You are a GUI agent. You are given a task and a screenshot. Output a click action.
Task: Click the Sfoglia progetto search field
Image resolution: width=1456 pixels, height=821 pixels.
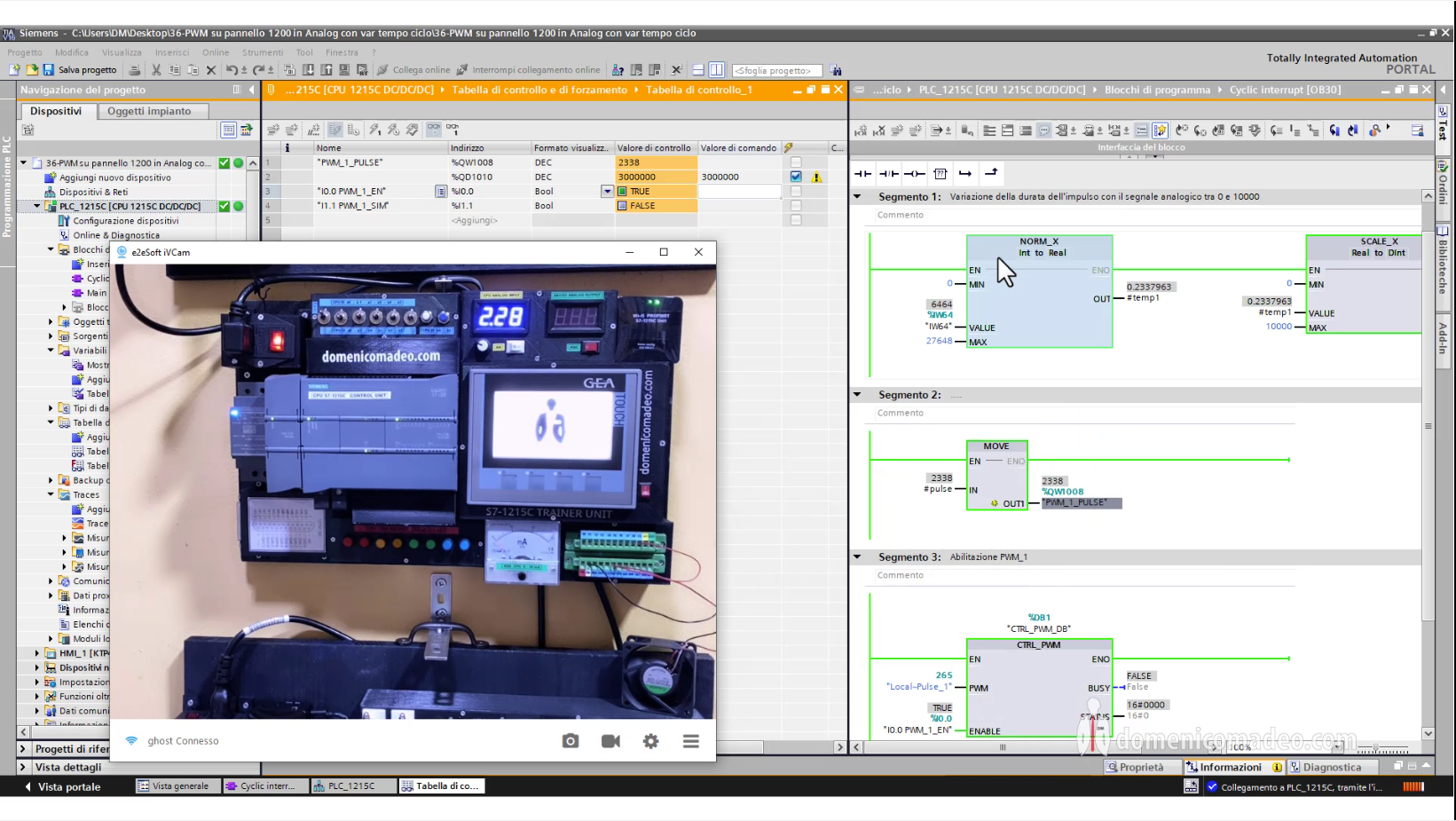click(775, 70)
